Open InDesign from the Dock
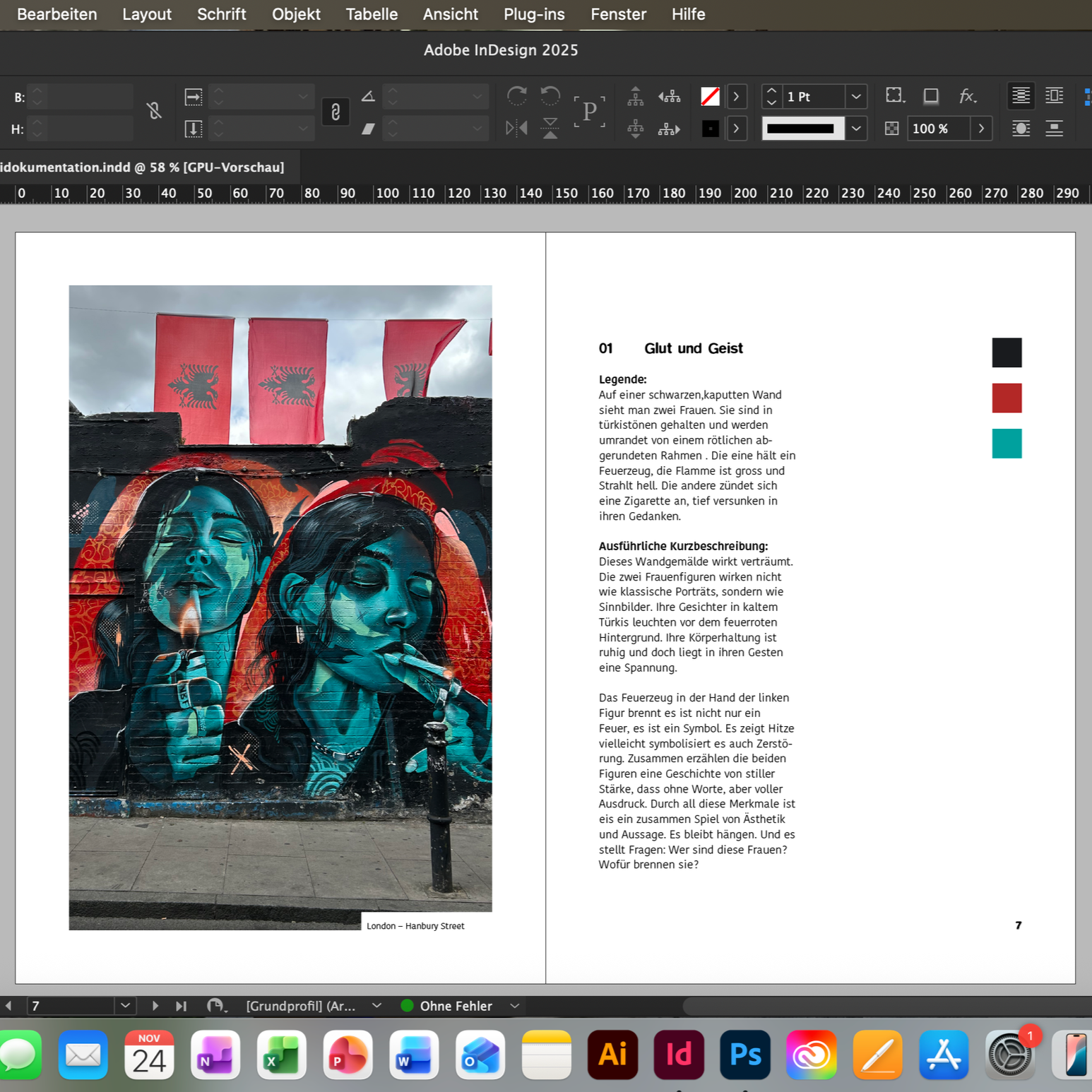Image resolution: width=1092 pixels, height=1092 pixels. click(x=679, y=1055)
